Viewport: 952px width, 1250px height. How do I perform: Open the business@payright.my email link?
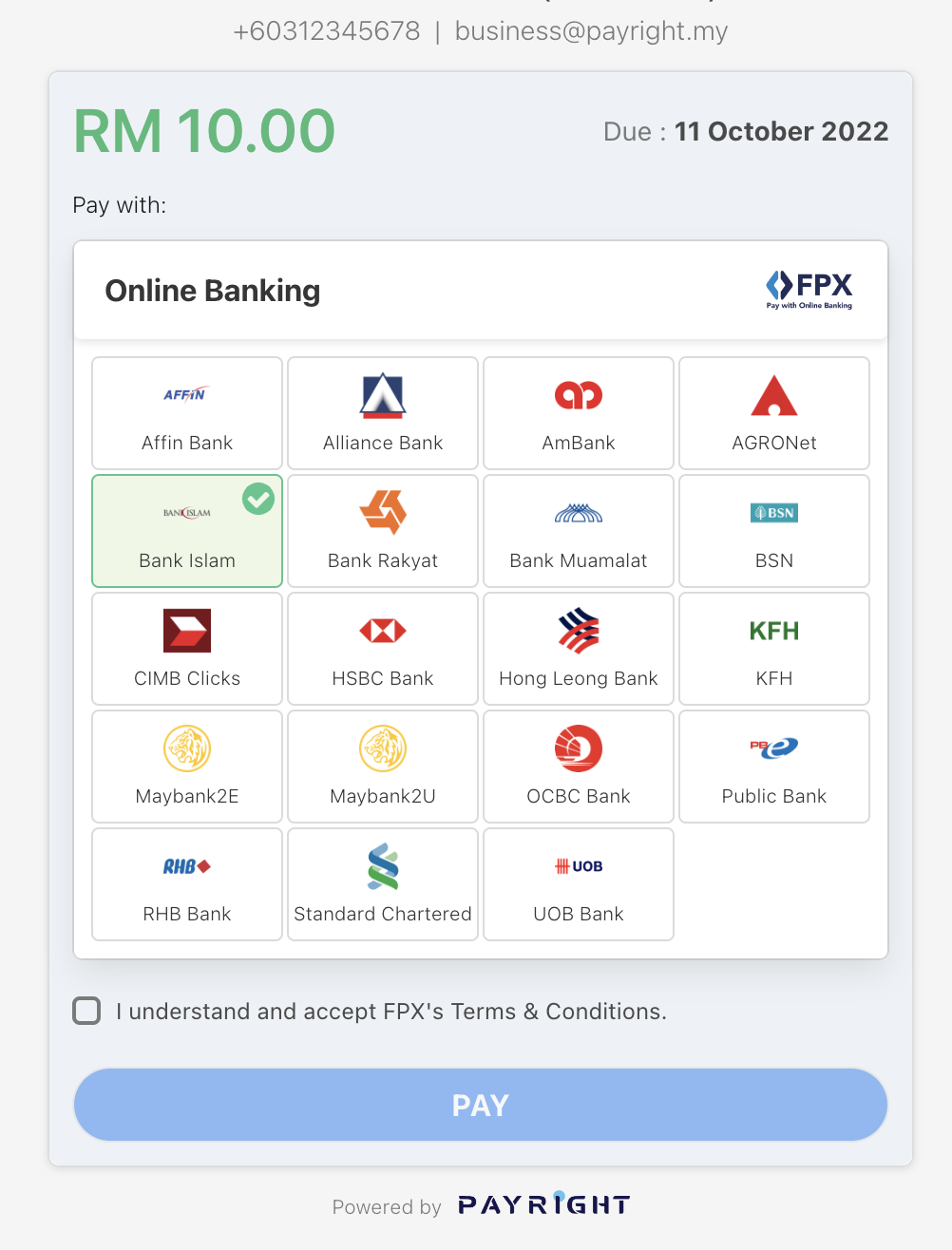click(591, 31)
